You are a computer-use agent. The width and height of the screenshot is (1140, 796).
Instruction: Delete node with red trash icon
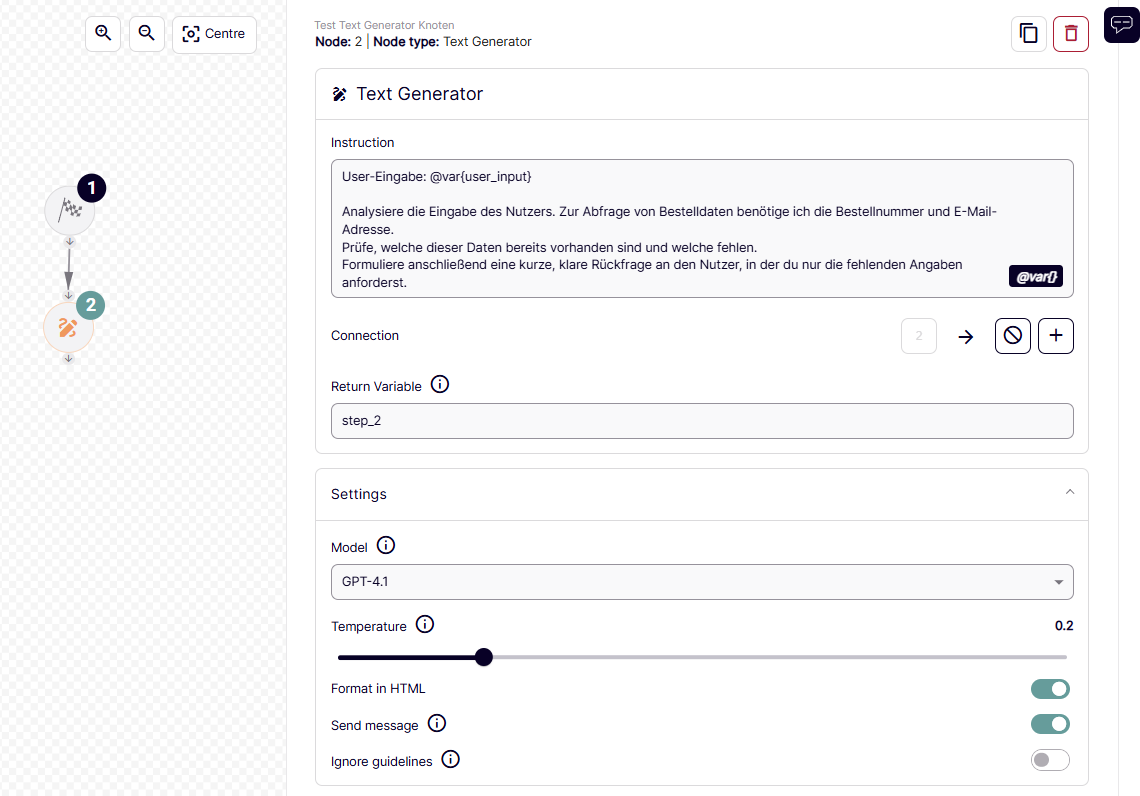tap(1071, 34)
